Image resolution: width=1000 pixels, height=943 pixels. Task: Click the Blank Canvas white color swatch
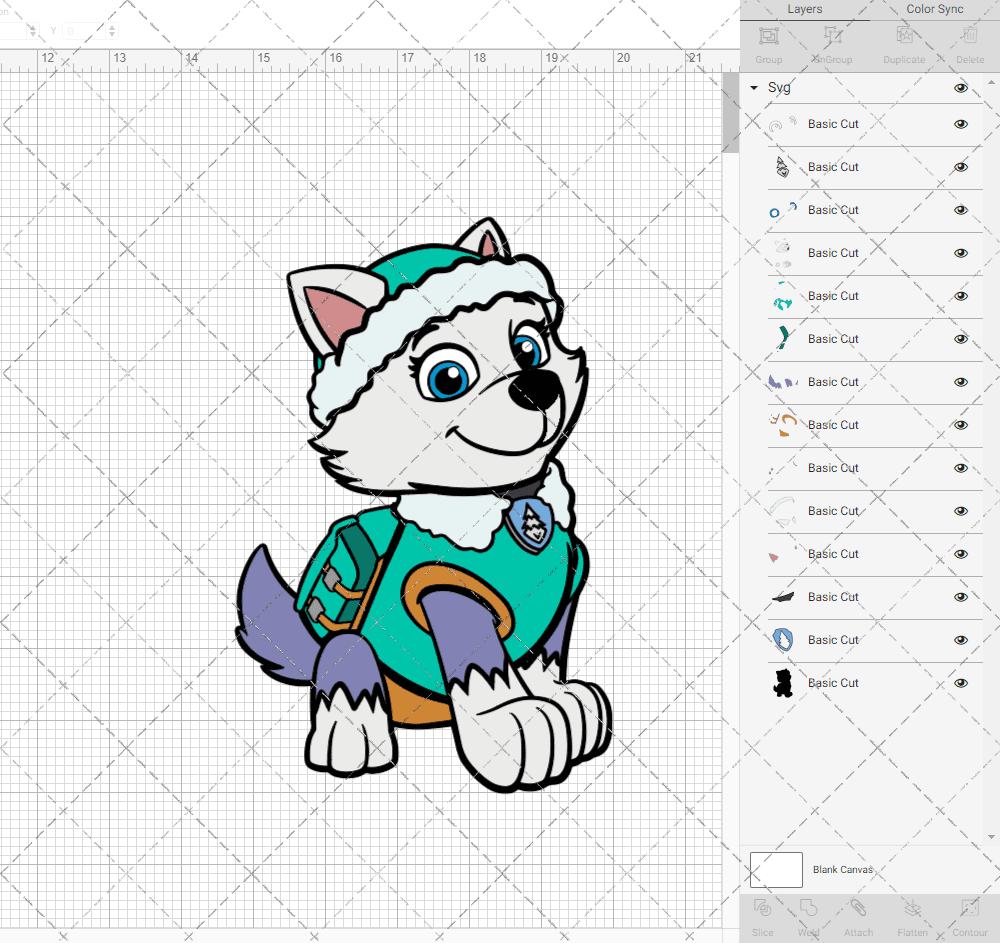click(x=776, y=870)
